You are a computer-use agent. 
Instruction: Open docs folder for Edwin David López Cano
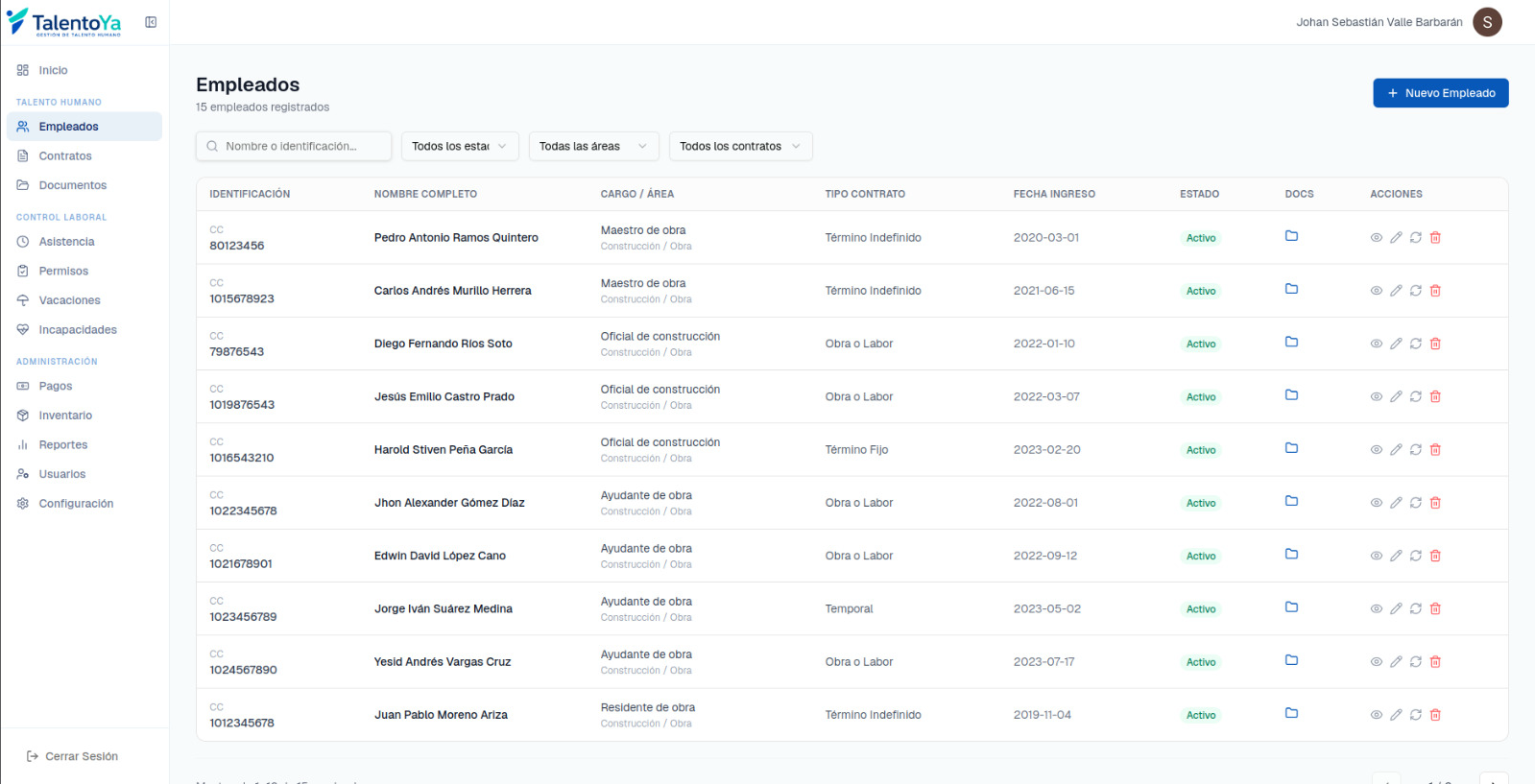point(1291,555)
